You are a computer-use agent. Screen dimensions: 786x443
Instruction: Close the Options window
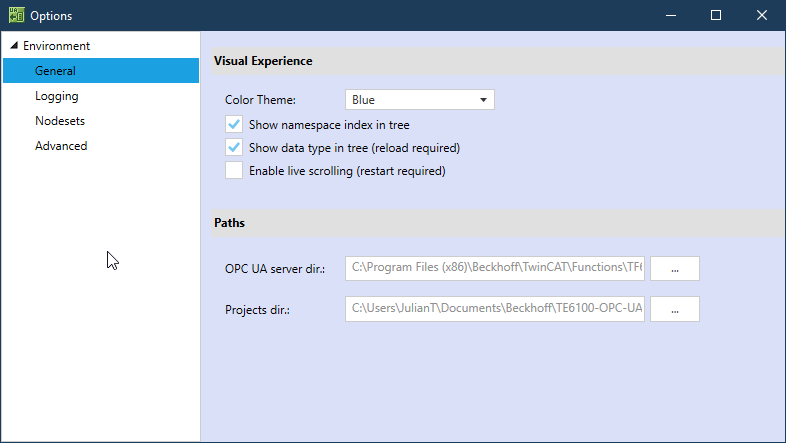762,16
